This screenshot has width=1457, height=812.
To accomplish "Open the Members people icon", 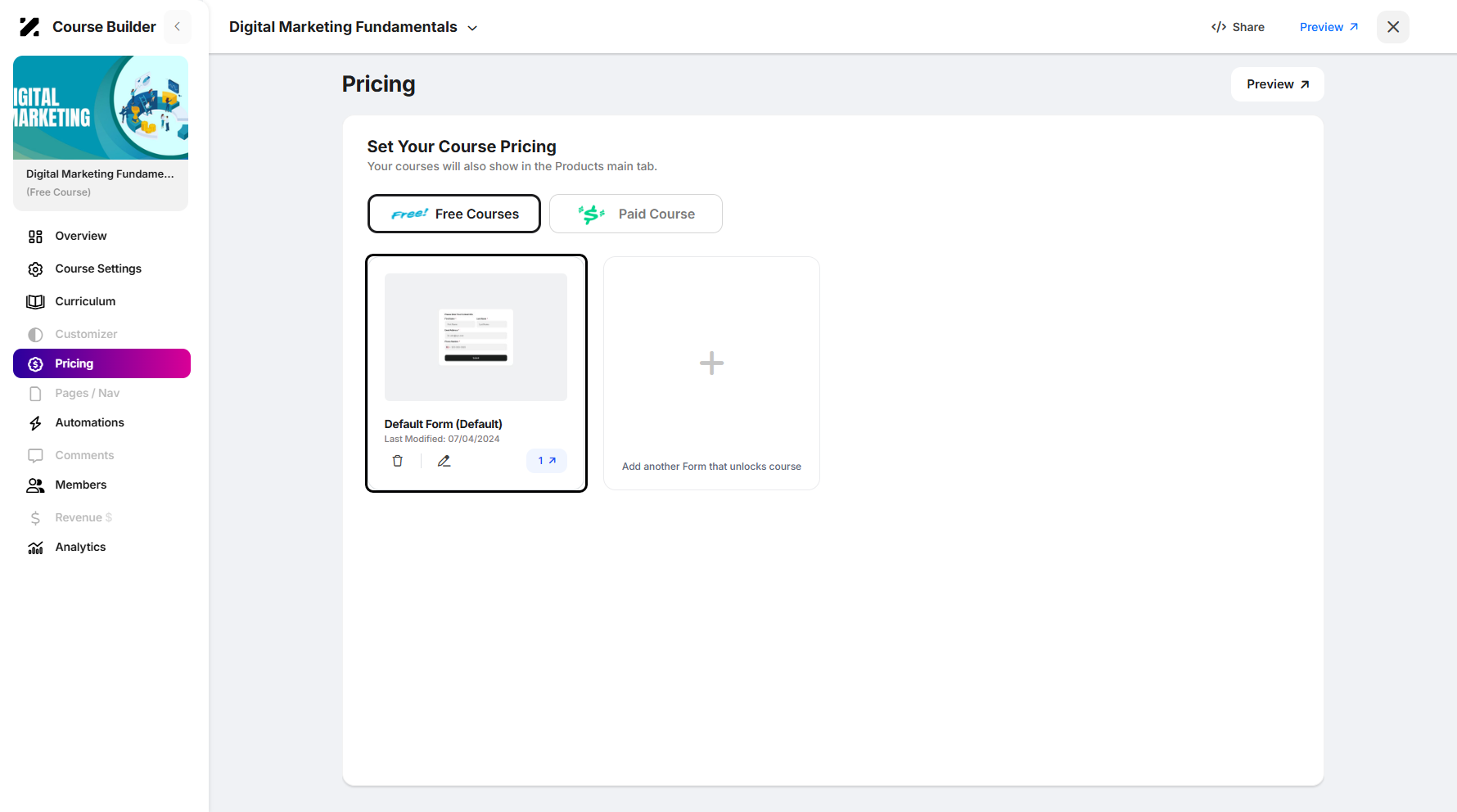I will click(35, 485).
